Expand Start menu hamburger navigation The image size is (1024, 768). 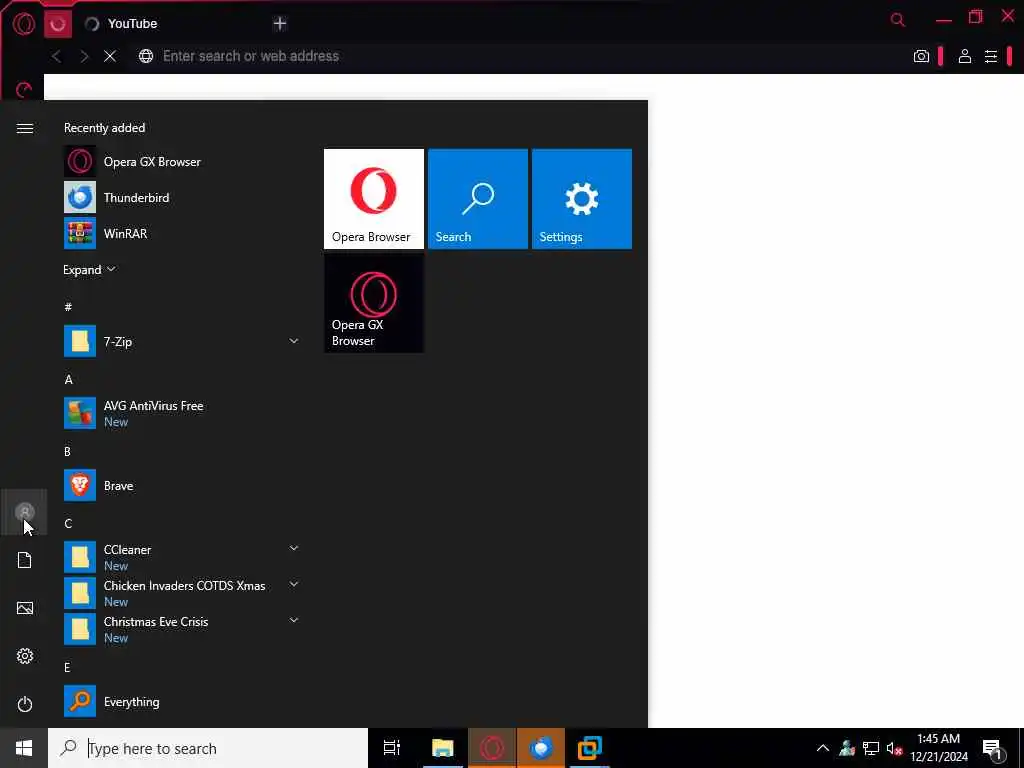click(x=25, y=128)
